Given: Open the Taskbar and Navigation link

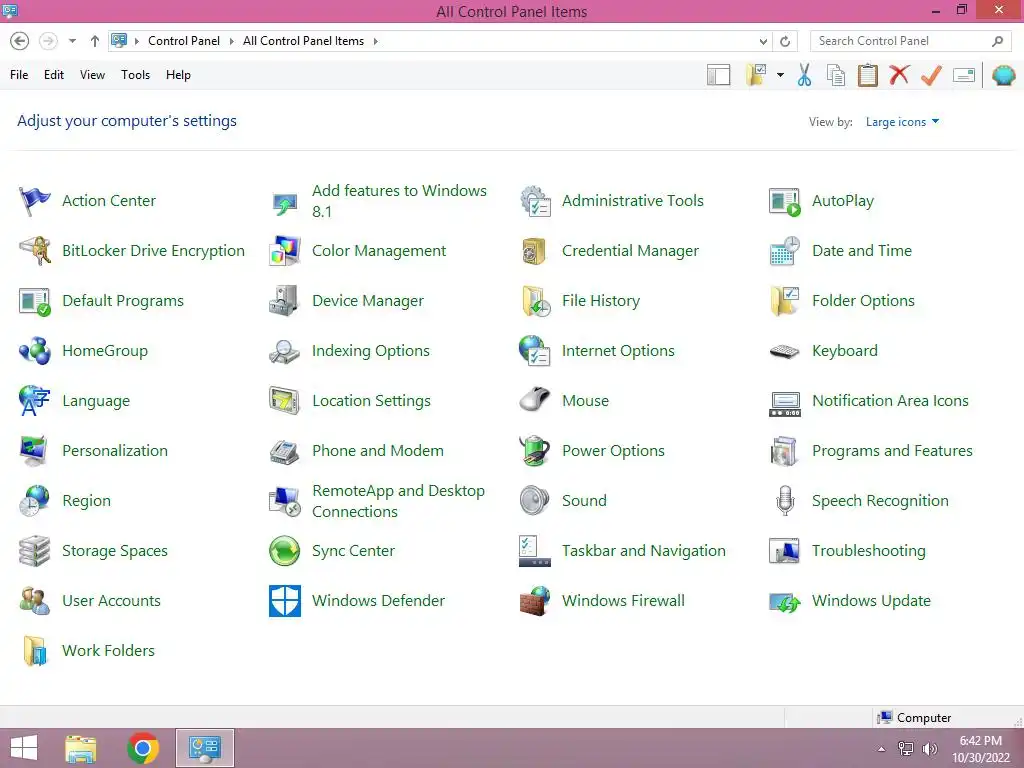Looking at the screenshot, I should (644, 551).
